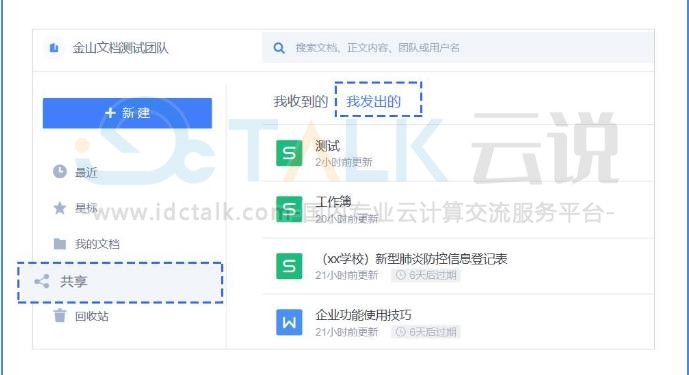Click the spreadsheet icon of 工作簿

[x=289, y=209]
